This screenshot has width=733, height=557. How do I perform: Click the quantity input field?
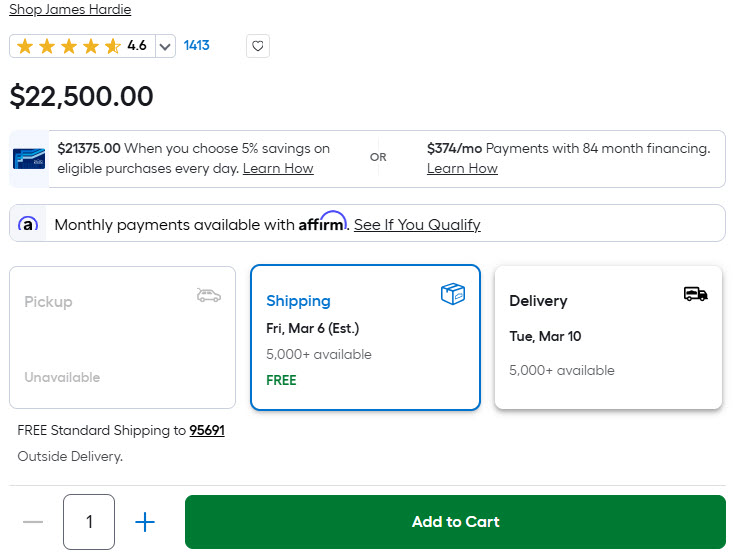click(x=89, y=522)
